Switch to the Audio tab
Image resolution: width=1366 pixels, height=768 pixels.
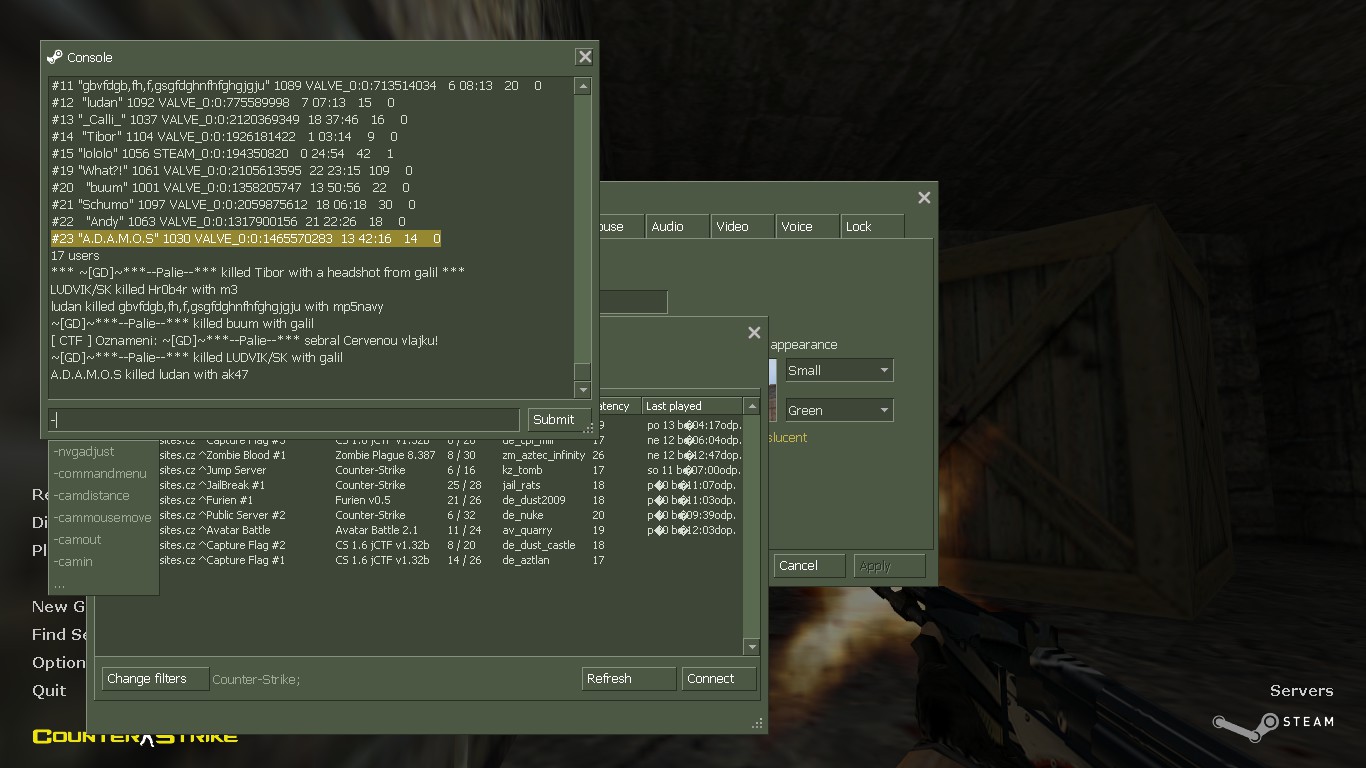[668, 227]
